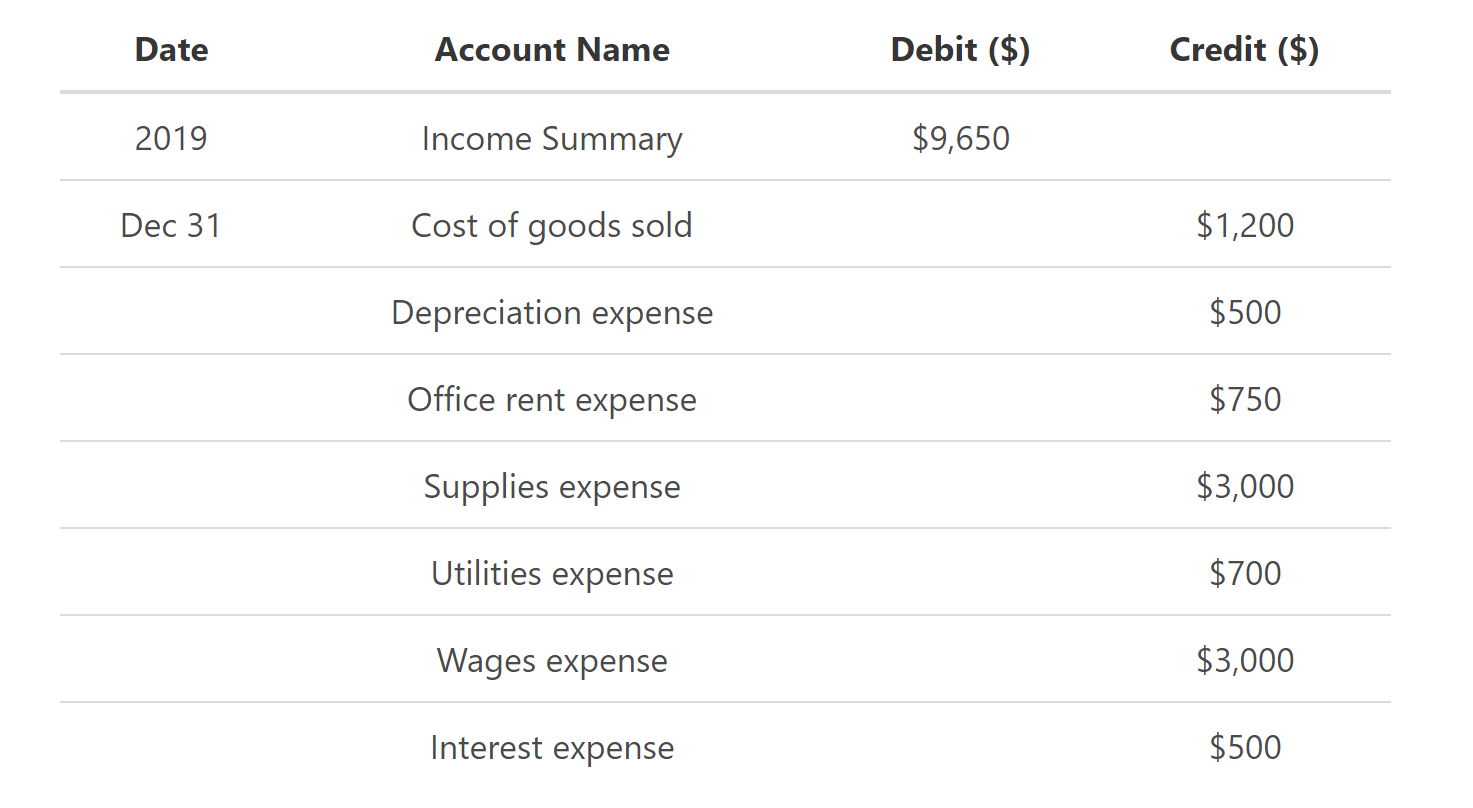Click the Credit ($) column header
The height and width of the screenshot is (808, 1473).
click(1244, 50)
